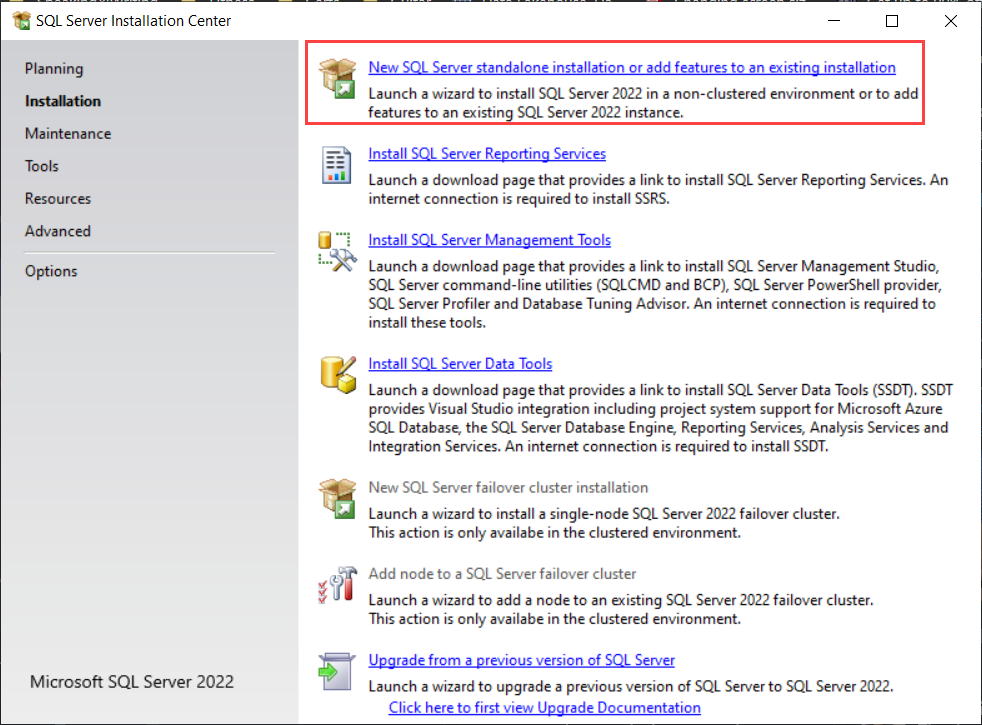Viewport: 982px width, 725px height.
Task: Click the failover cluster installation box icon
Action: (x=338, y=498)
